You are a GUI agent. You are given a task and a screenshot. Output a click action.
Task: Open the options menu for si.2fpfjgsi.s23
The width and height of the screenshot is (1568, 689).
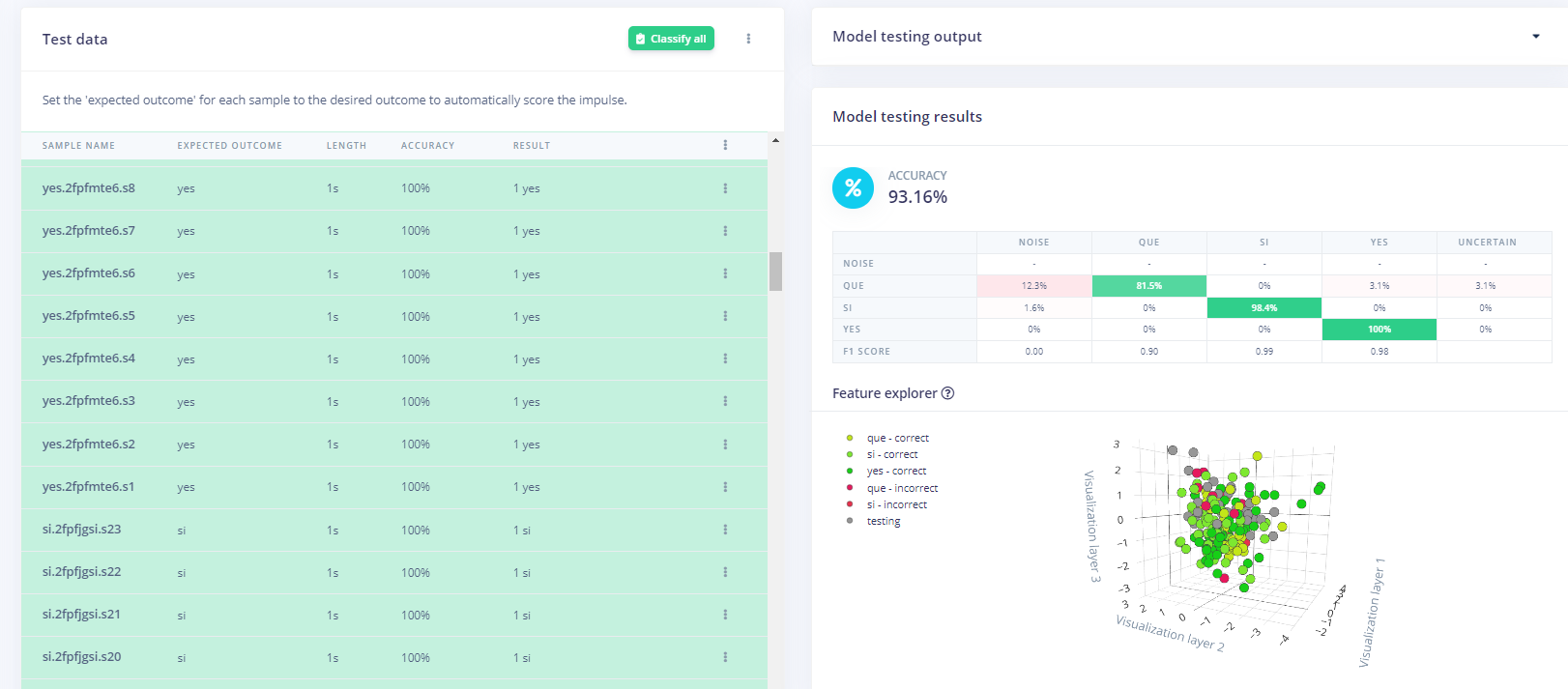725,530
